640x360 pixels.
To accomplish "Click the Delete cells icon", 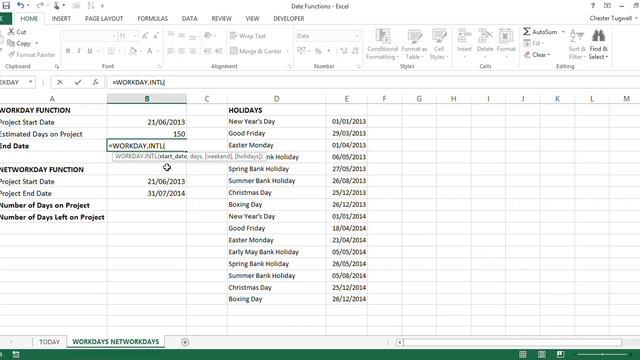I will (x=485, y=36).
